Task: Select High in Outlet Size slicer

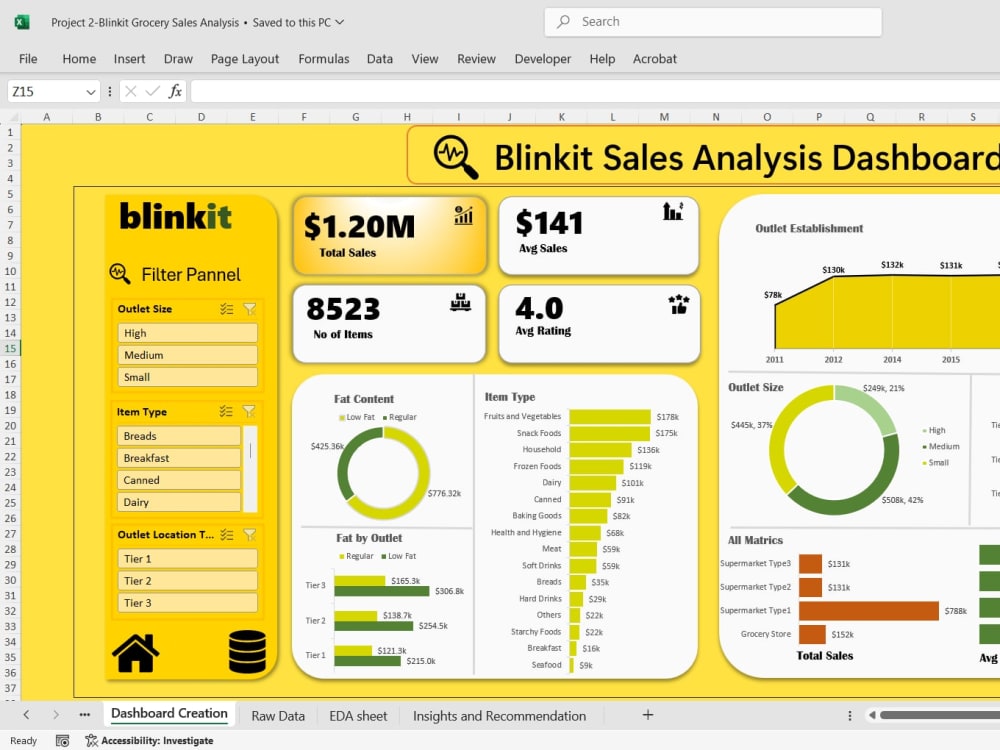Action: pyautogui.click(x=188, y=333)
